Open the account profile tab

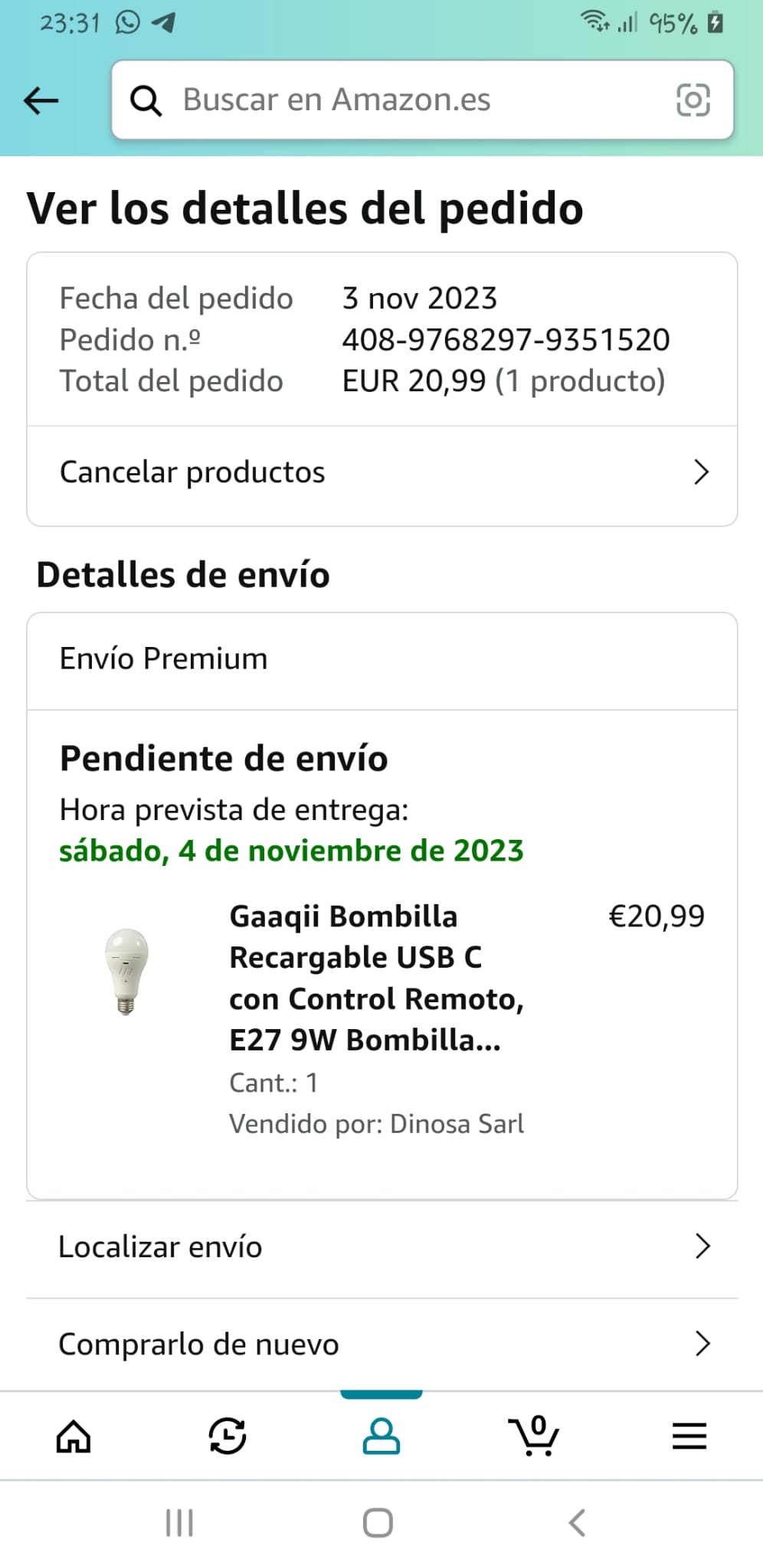(x=381, y=1436)
